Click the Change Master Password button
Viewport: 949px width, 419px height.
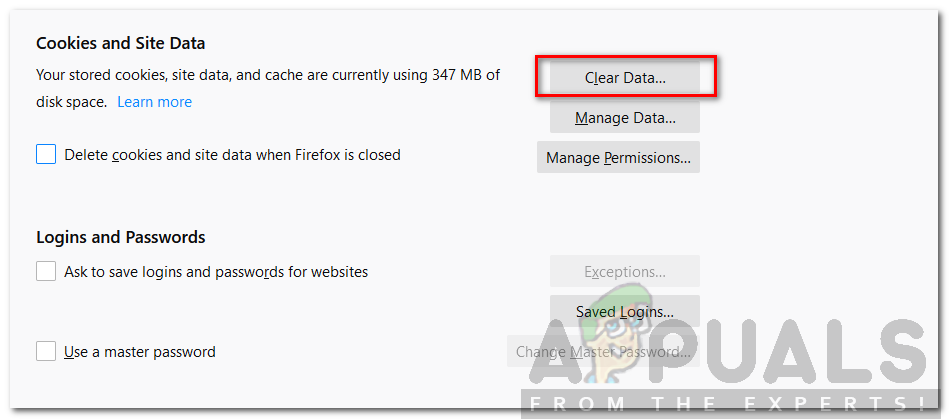point(603,351)
